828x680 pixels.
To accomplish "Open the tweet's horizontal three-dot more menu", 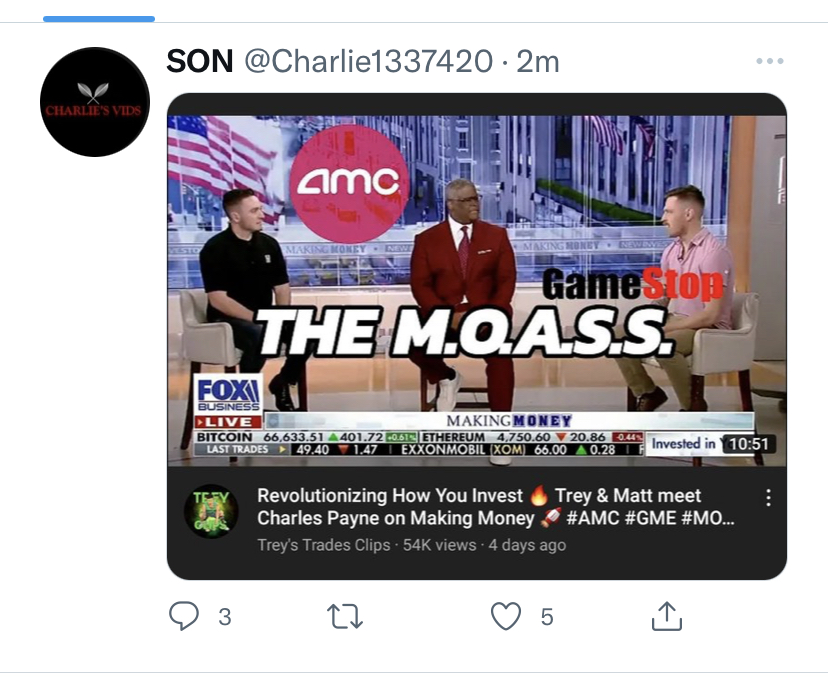I will [770, 62].
